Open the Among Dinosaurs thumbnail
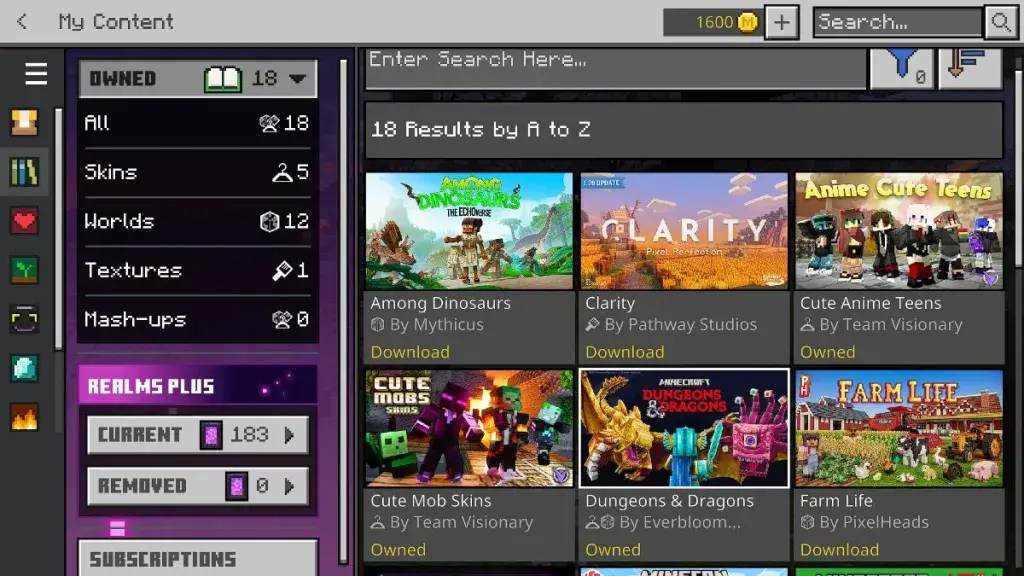1024x576 pixels. (469, 231)
